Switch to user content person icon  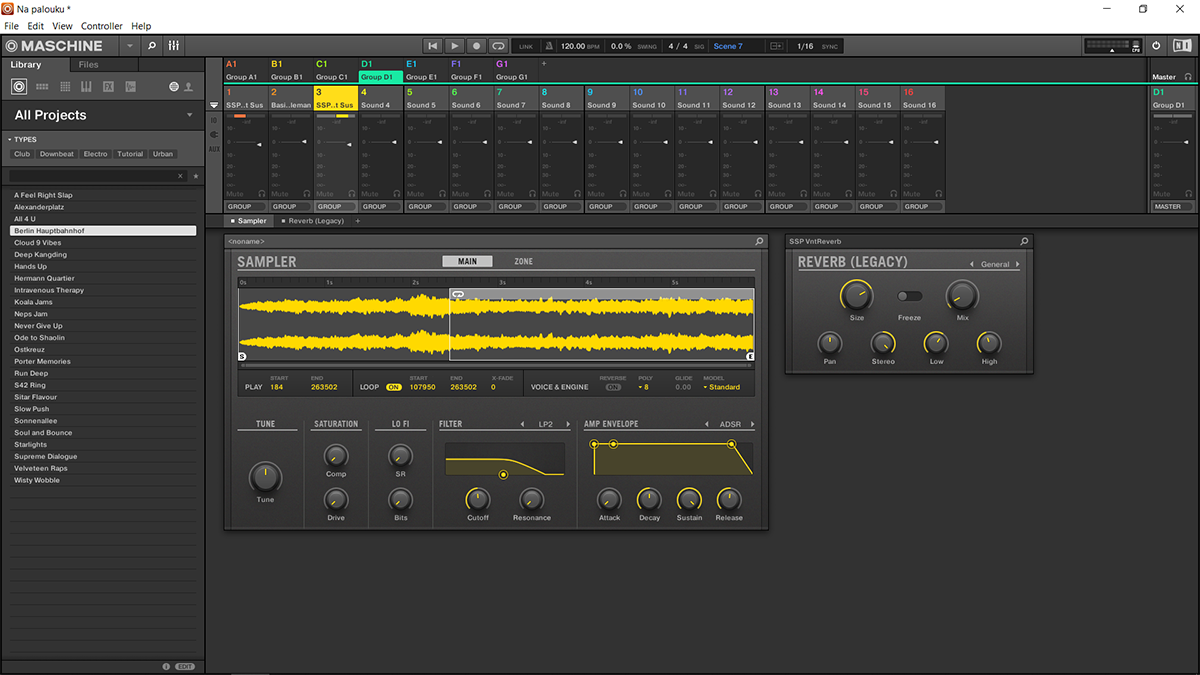coord(188,87)
